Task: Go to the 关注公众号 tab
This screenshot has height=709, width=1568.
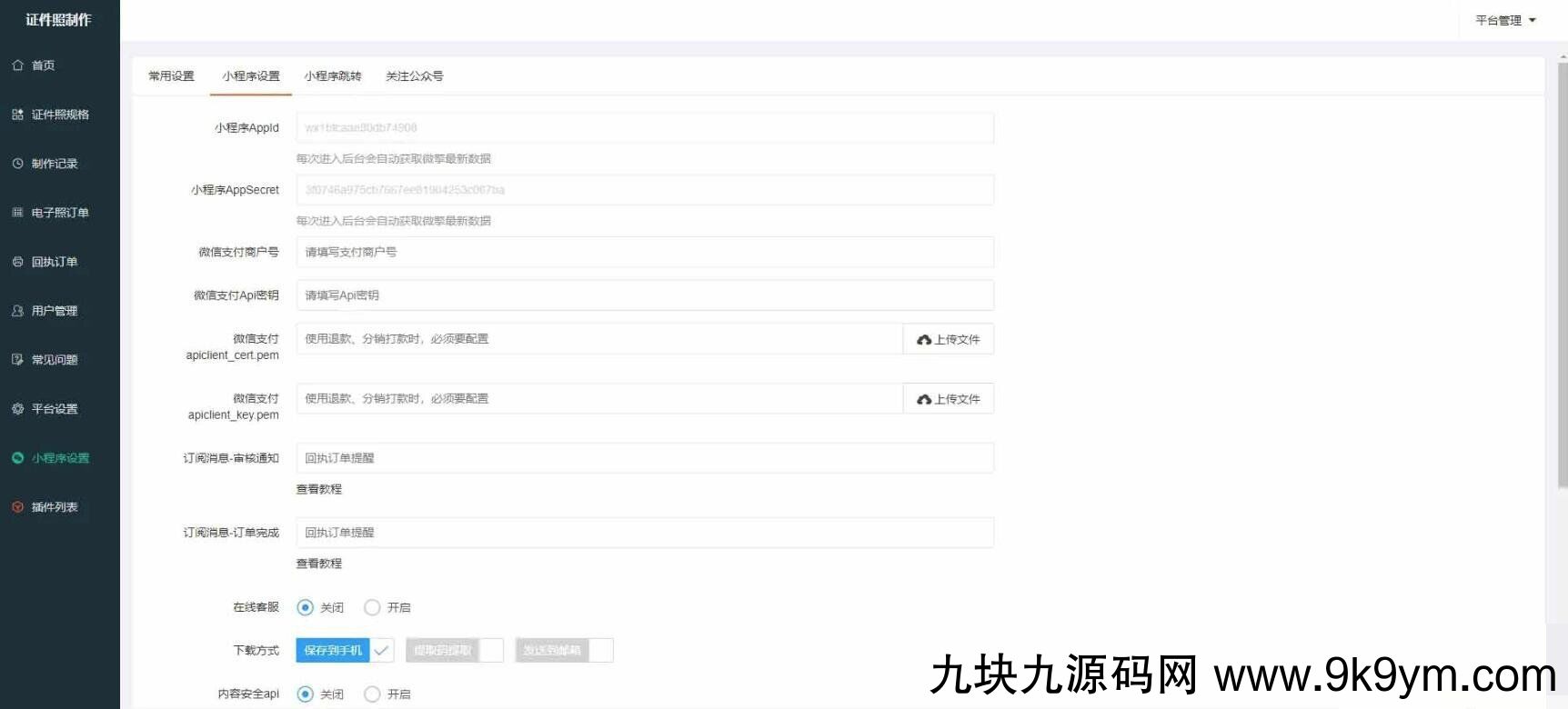Action: point(415,76)
